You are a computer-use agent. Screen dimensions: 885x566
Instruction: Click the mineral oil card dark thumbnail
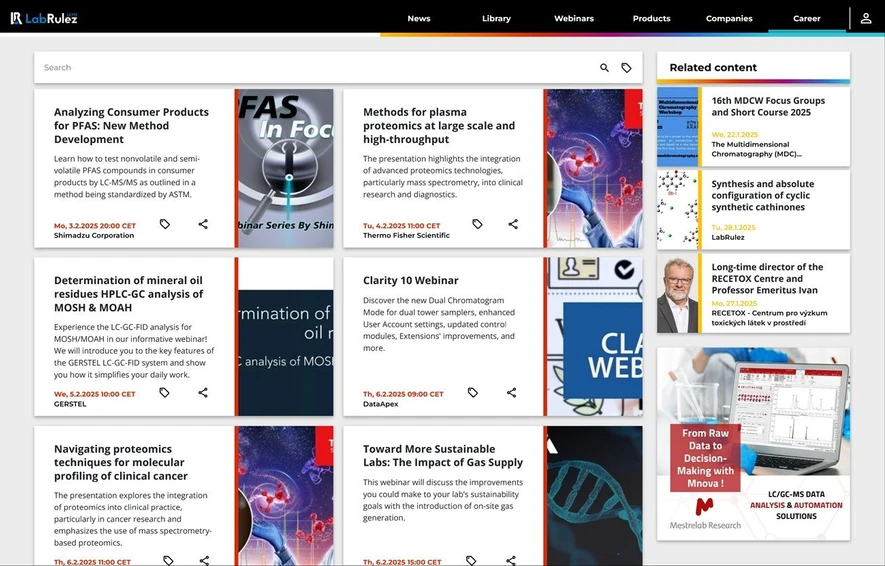(x=286, y=337)
